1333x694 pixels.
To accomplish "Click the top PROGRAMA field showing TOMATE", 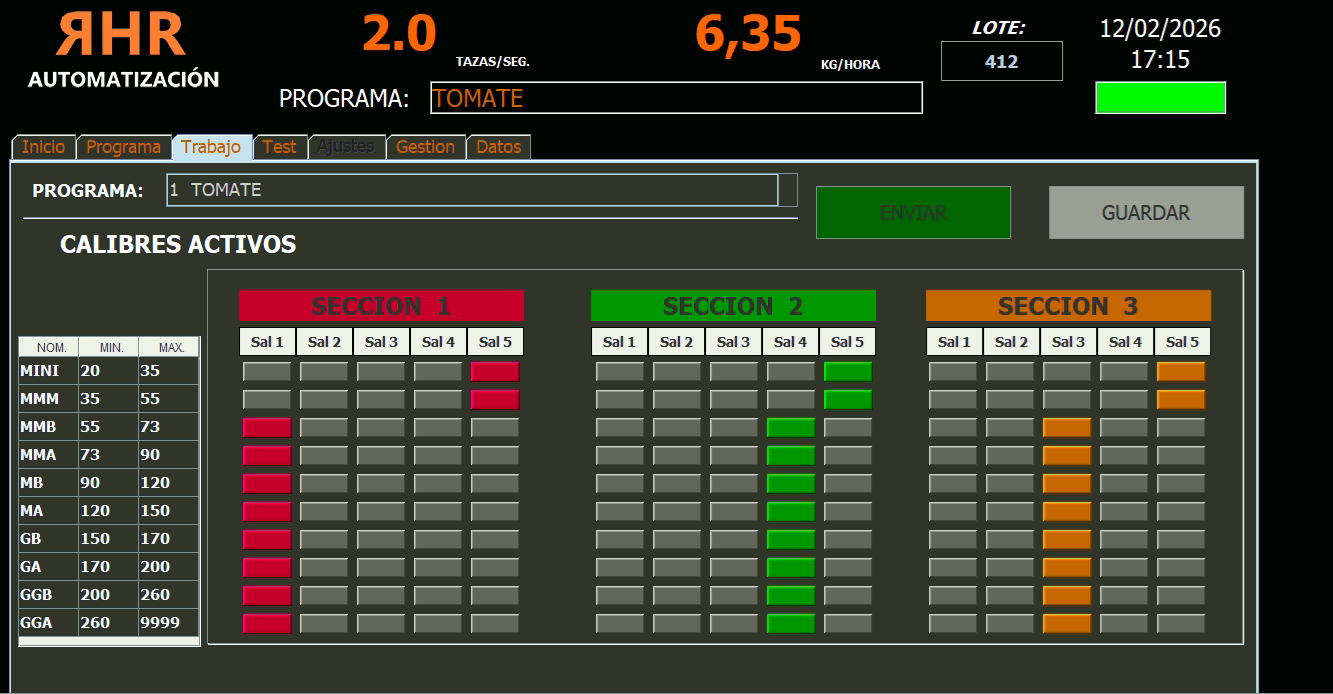I will point(676,98).
